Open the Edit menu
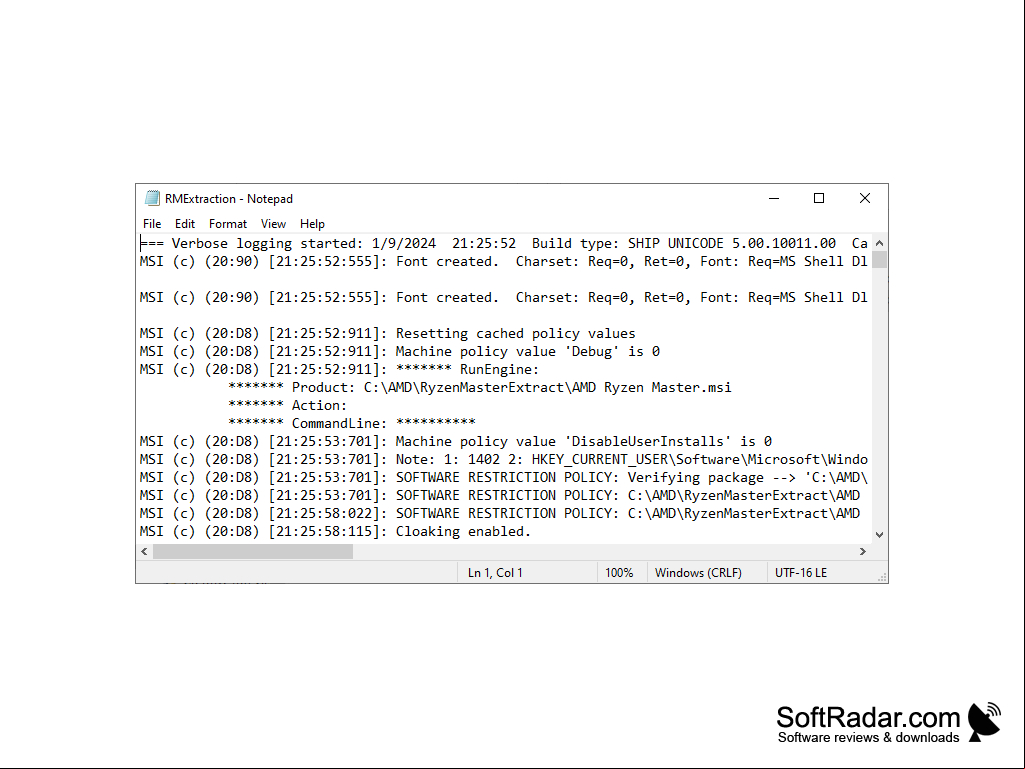Screen dimensions: 1025x769 tap(185, 224)
